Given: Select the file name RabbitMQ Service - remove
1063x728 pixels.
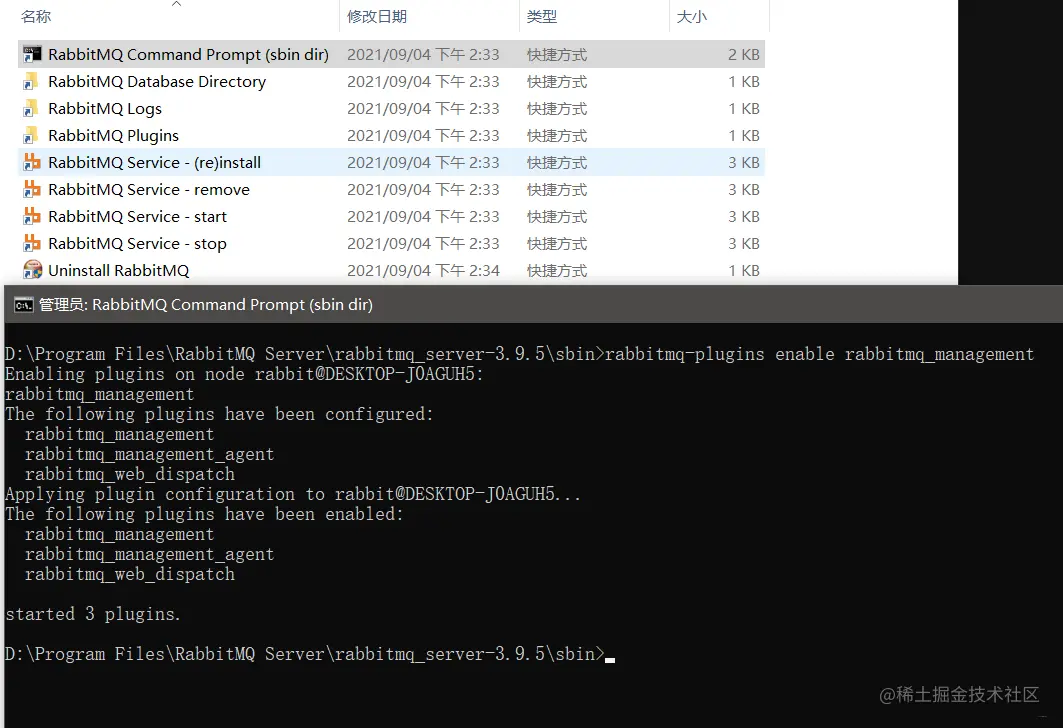Looking at the screenshot, I should 149,190.
